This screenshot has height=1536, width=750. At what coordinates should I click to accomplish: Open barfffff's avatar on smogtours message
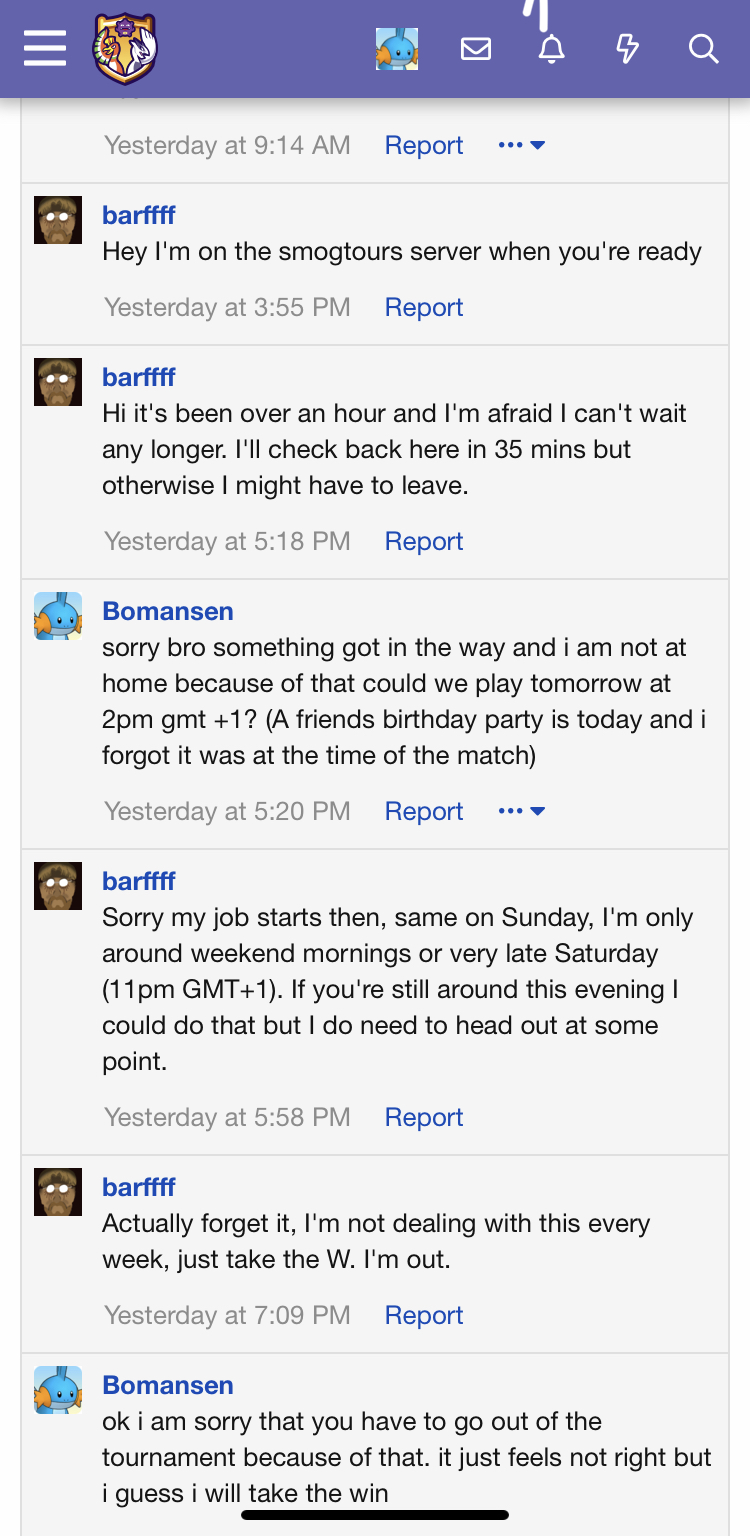point(58,220)
